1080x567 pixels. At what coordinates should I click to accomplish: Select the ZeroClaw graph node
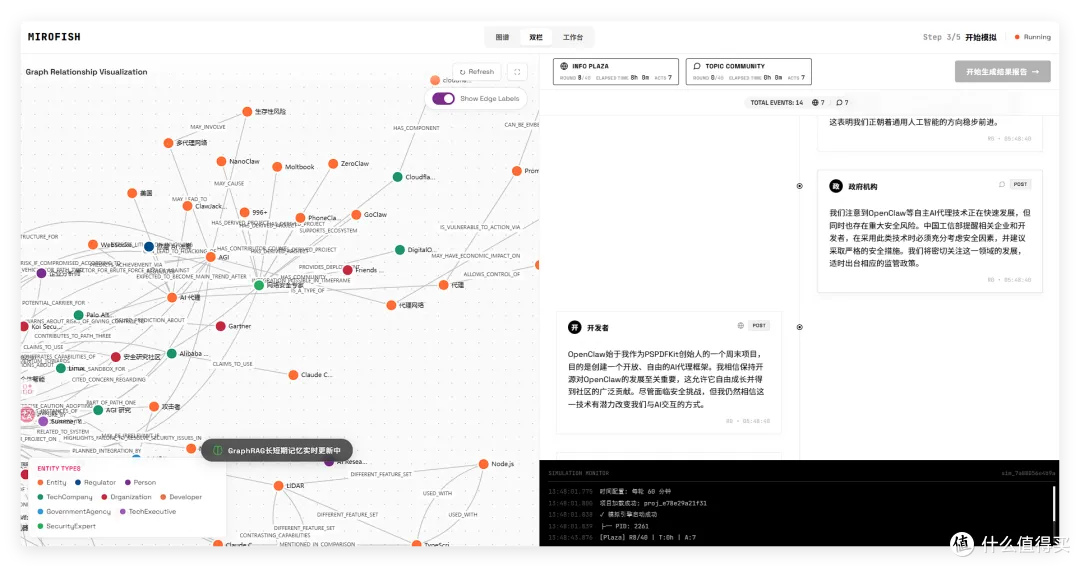point(333,164)
